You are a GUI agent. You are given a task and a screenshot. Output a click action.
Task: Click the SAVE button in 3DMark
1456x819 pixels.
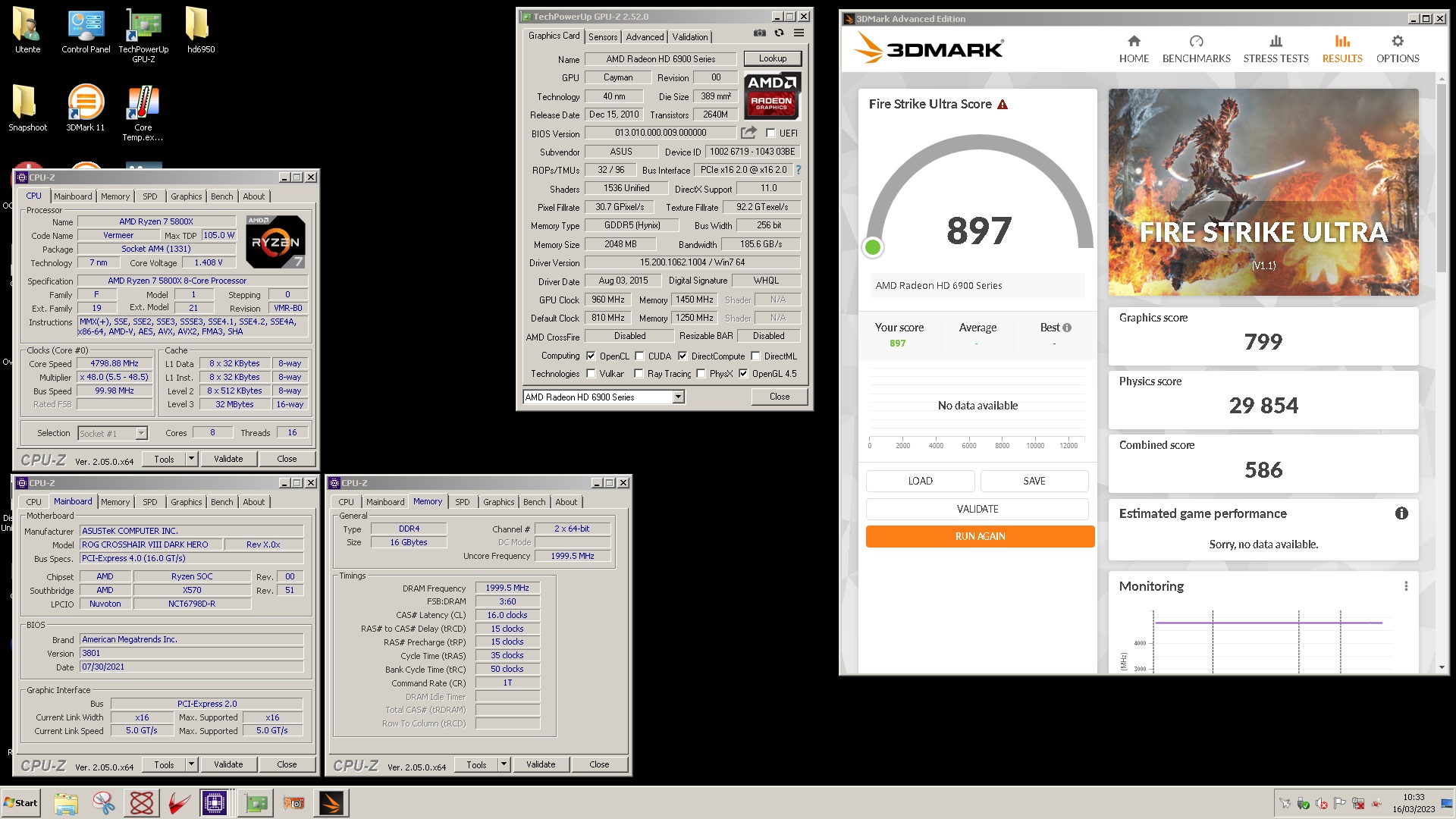coord(1034,481)
